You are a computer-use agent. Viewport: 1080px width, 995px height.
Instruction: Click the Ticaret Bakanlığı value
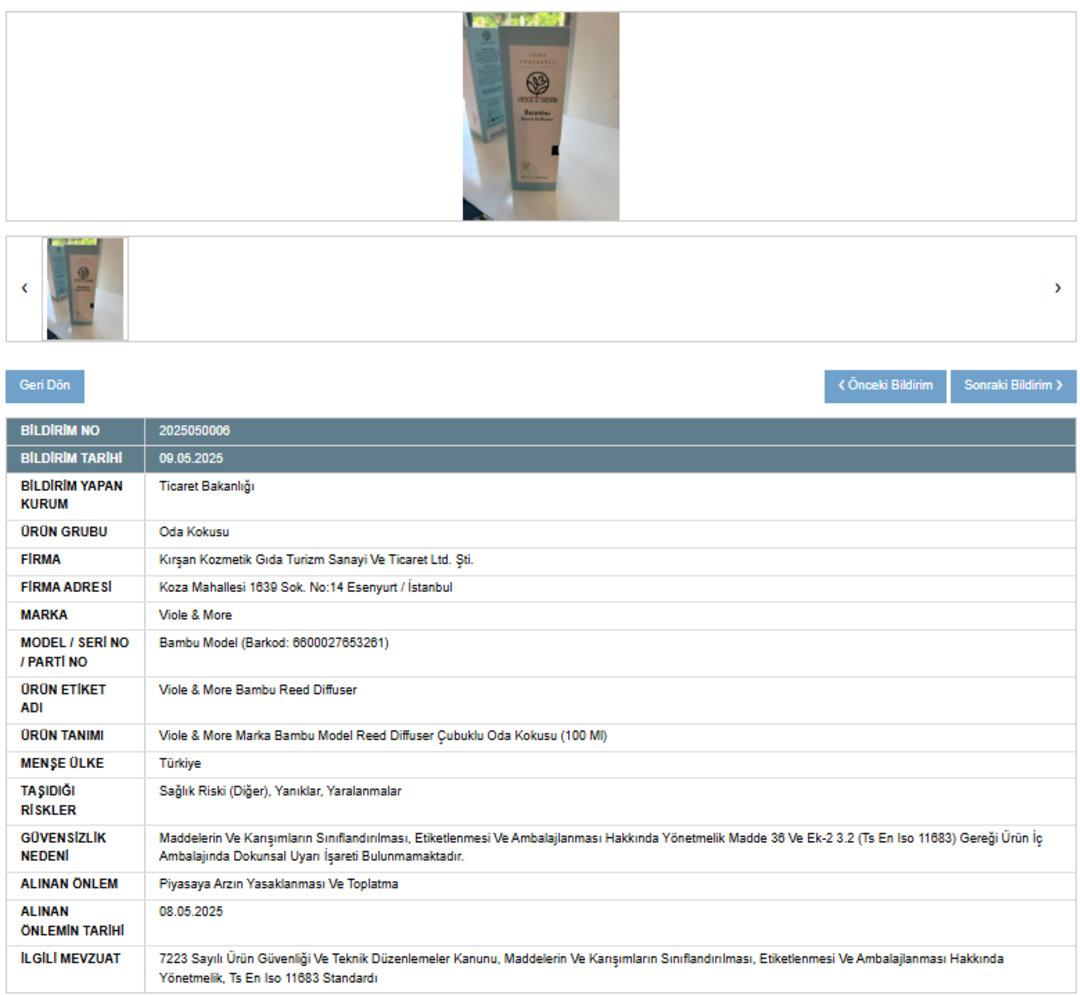[x=207, y=487]
